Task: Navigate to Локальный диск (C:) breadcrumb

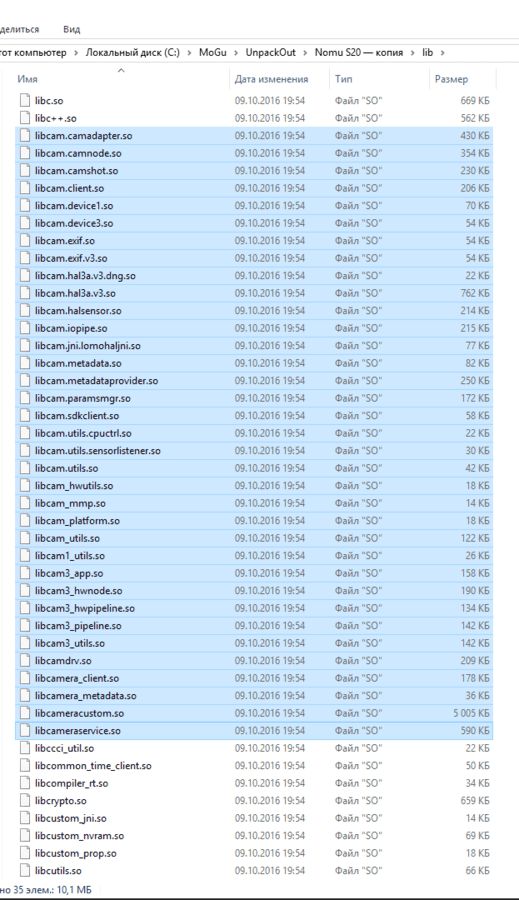Action: (133, 52)
